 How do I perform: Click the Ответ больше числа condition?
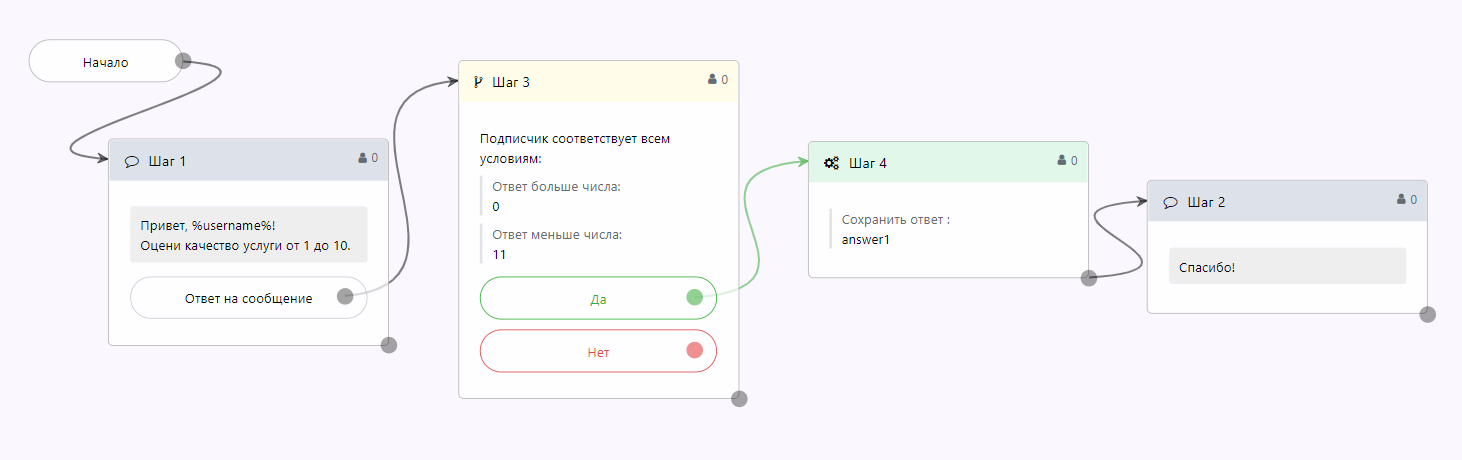558,196
